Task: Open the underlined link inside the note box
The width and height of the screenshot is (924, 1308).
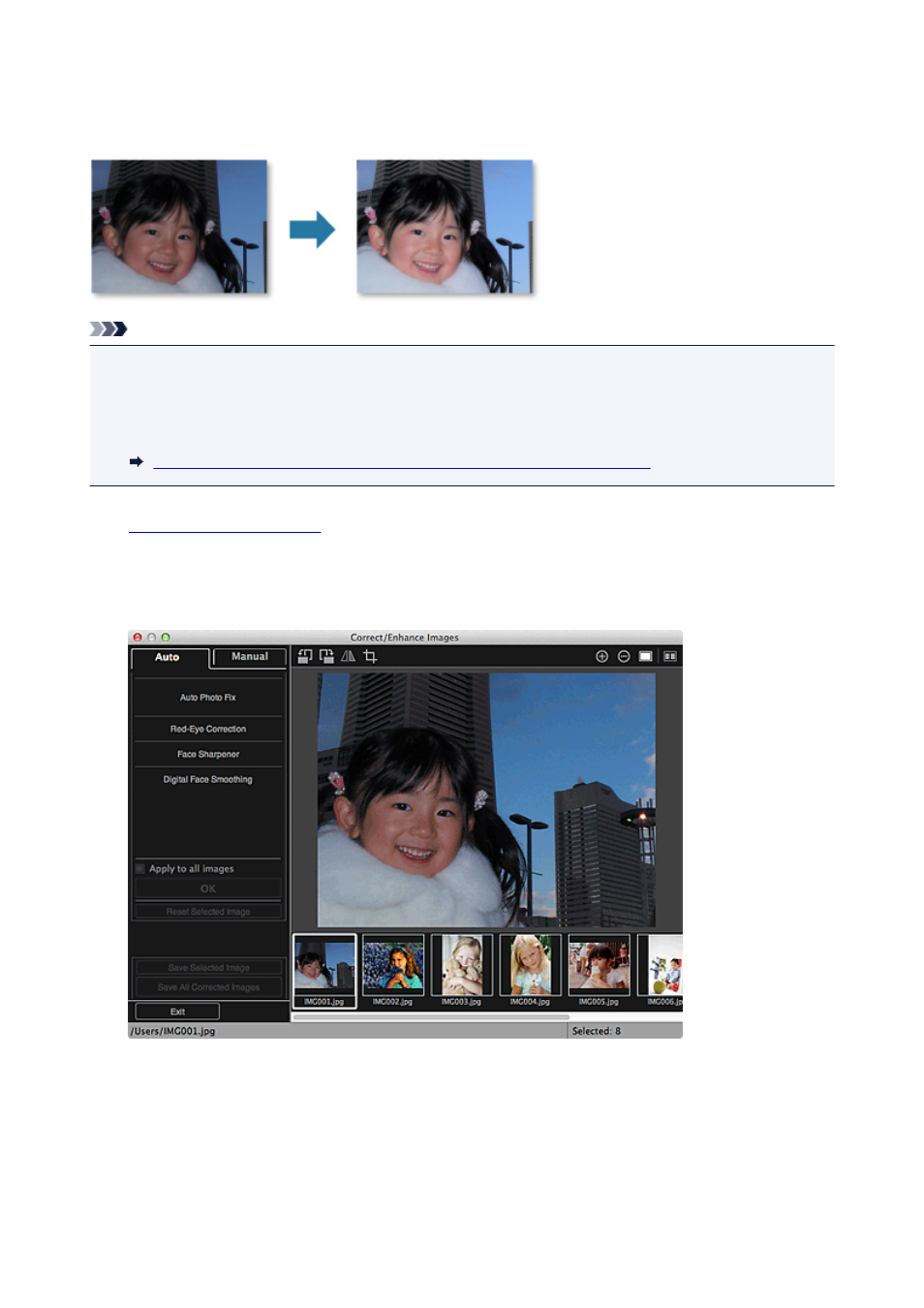Action: click(x=401, y=461)
